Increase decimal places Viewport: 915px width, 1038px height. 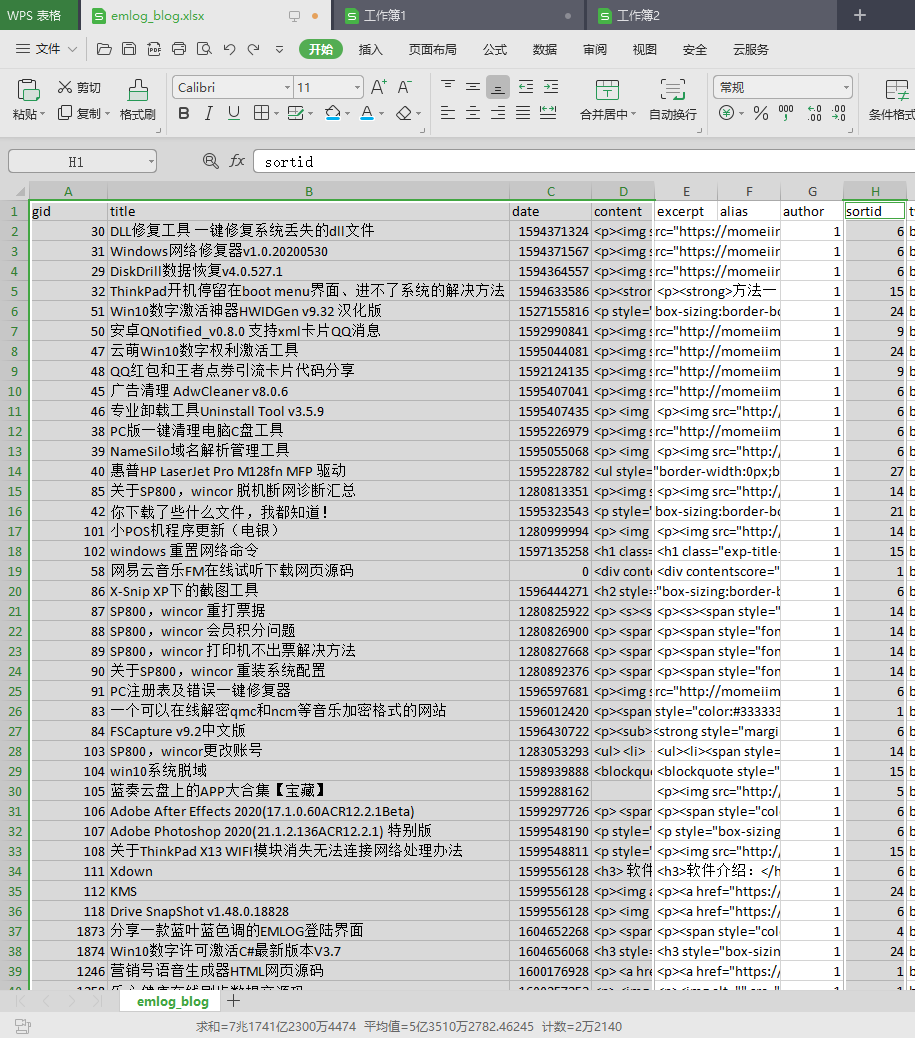click(814, 113)
